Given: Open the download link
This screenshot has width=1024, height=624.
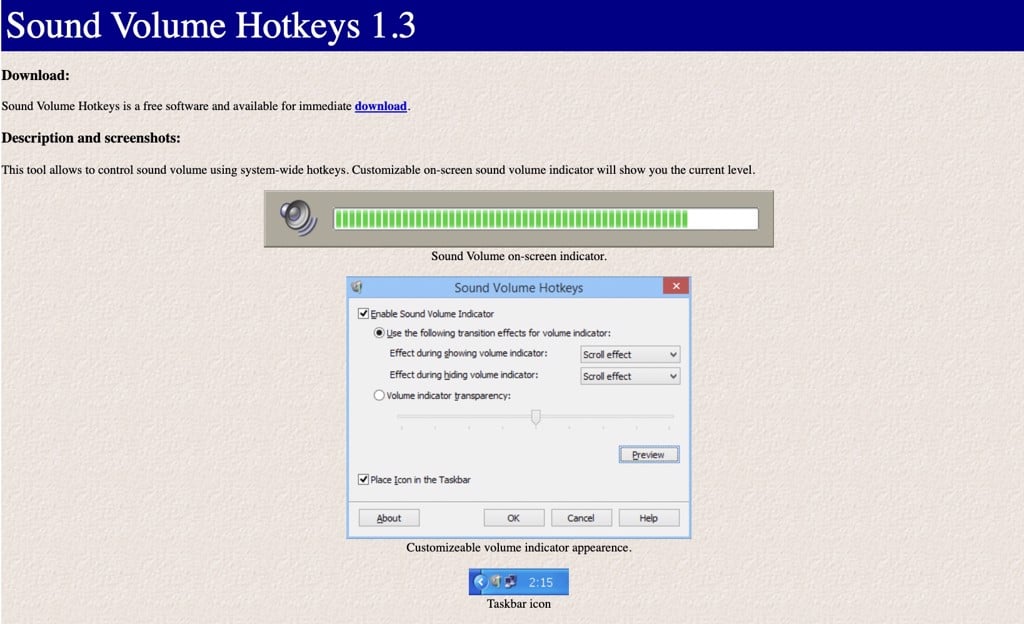Looking at the screenshot, I should tap(380, 106).
